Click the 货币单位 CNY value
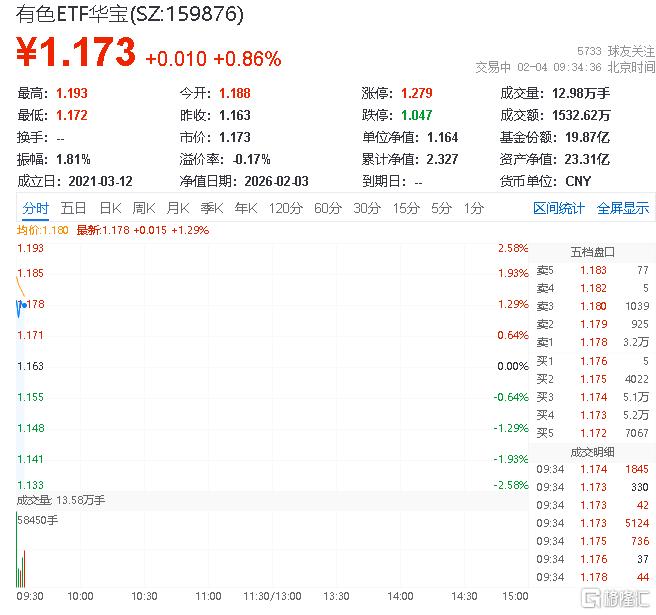The height and width of the screenshot is (615, 656). coord(578,181)
